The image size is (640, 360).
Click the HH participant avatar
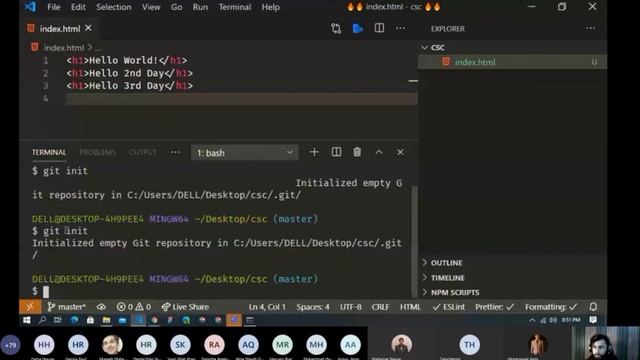[x=44, y=345]
